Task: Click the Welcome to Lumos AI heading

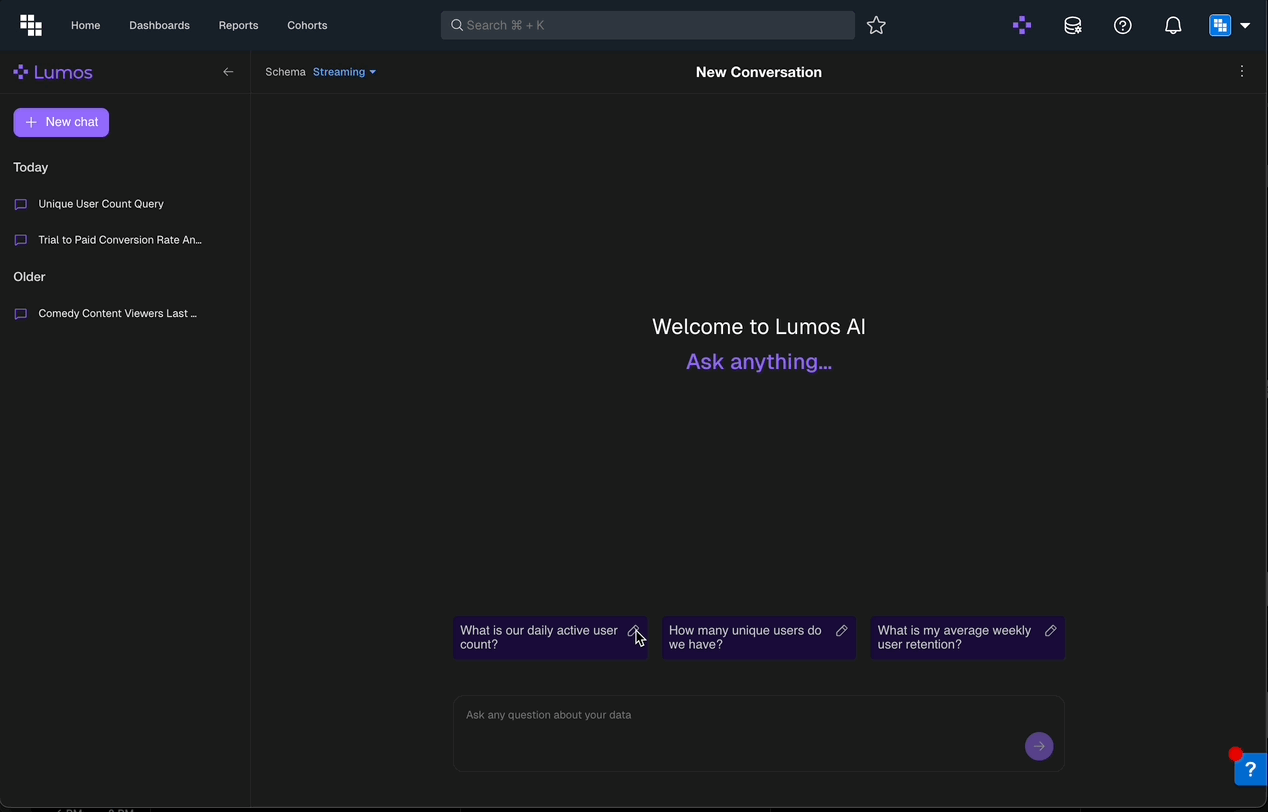Action: click(759, 327)
